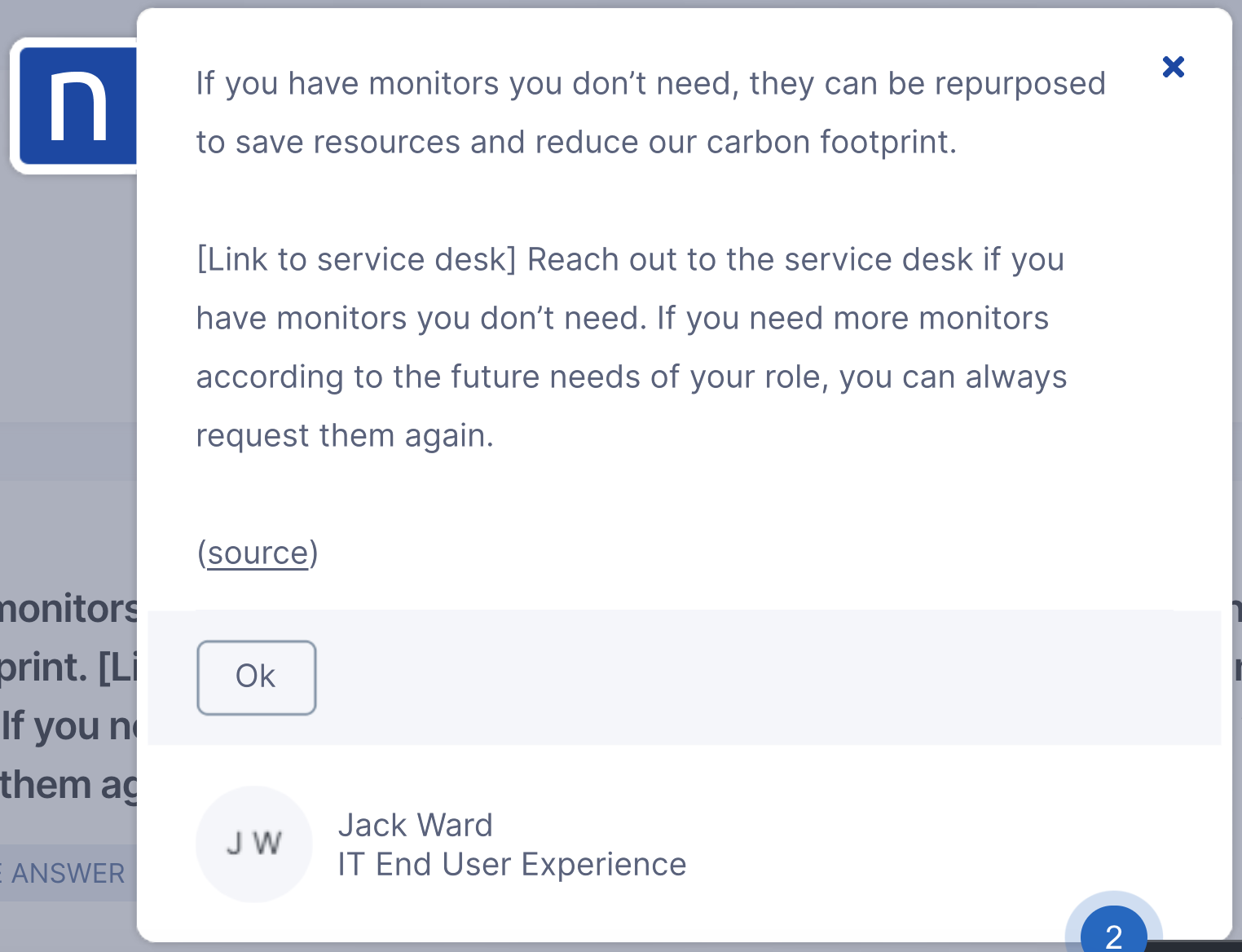Click the Jack Ward author name
1242x952 pixels.
[x=415, y=826]
